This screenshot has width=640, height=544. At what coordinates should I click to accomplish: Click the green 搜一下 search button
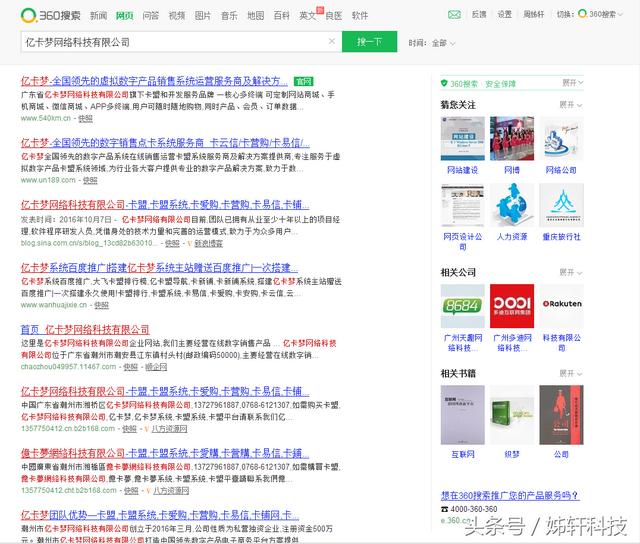click(x=369, y=42)
